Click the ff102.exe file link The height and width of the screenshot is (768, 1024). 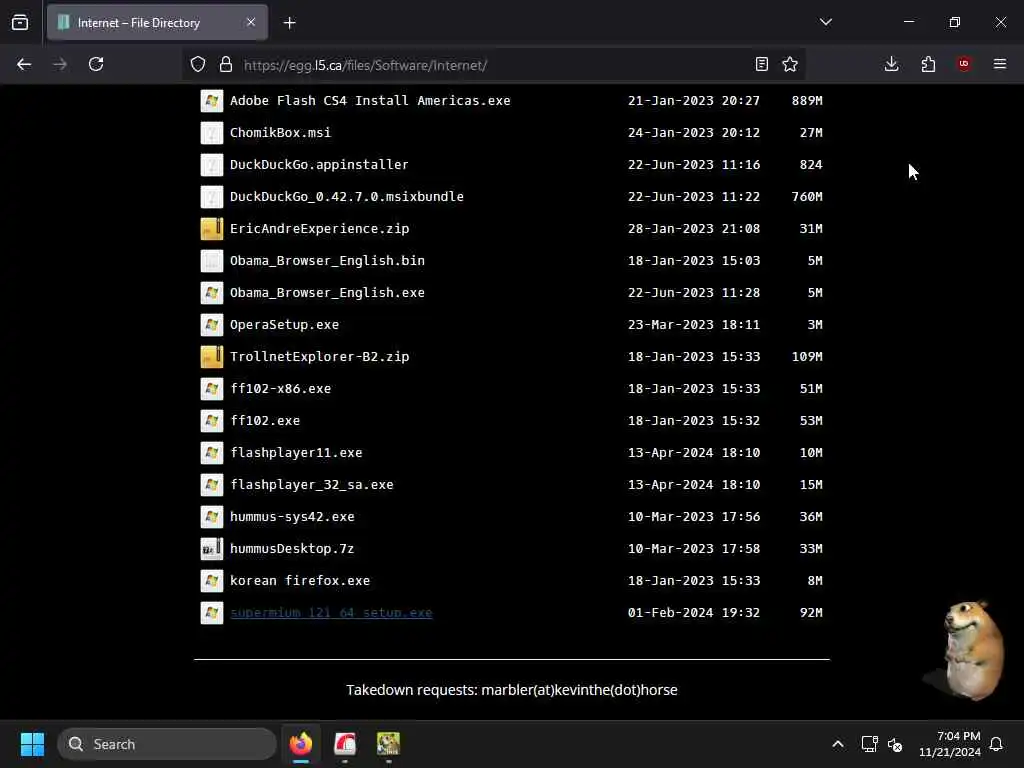tap(264, 421)
